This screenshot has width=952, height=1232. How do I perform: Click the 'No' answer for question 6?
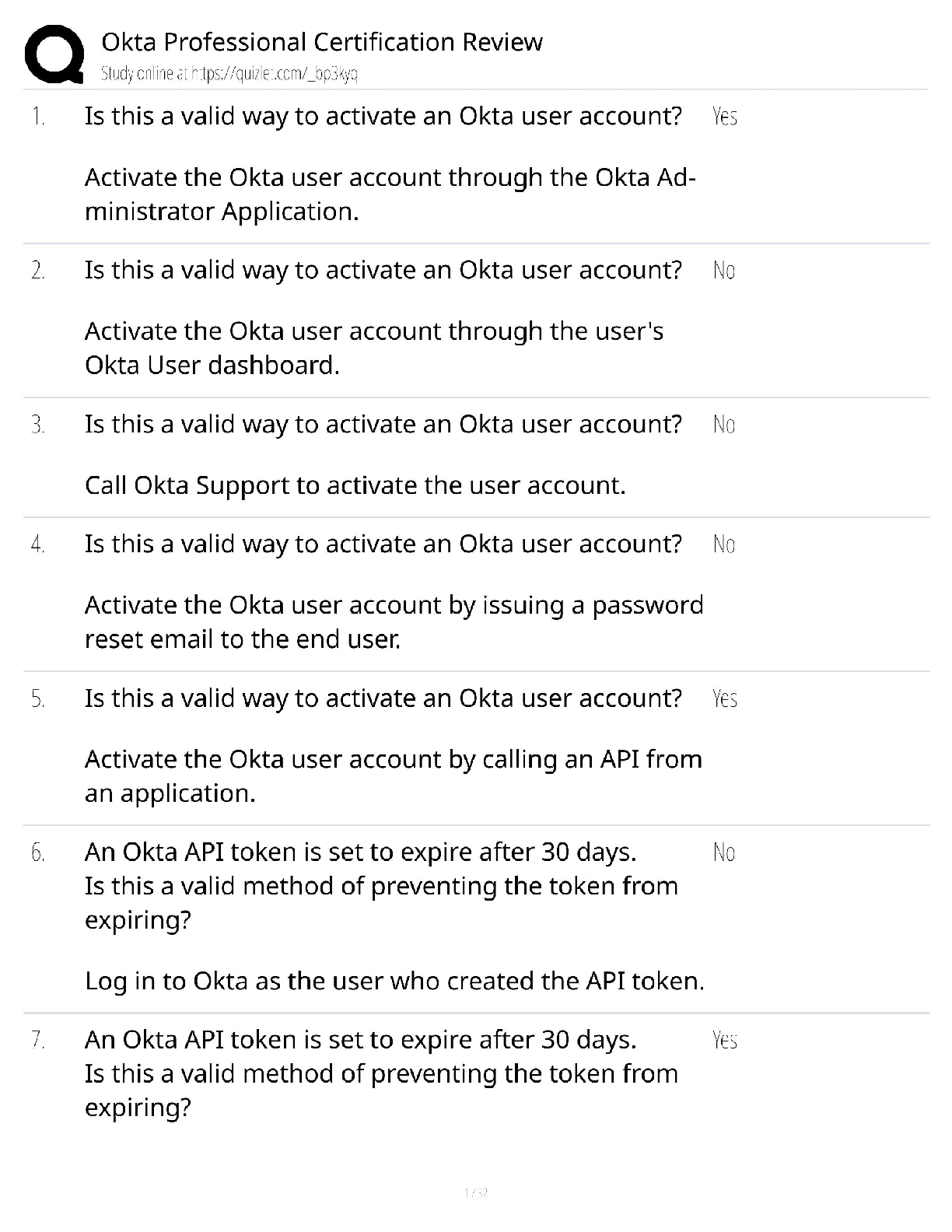coord(723,852)
